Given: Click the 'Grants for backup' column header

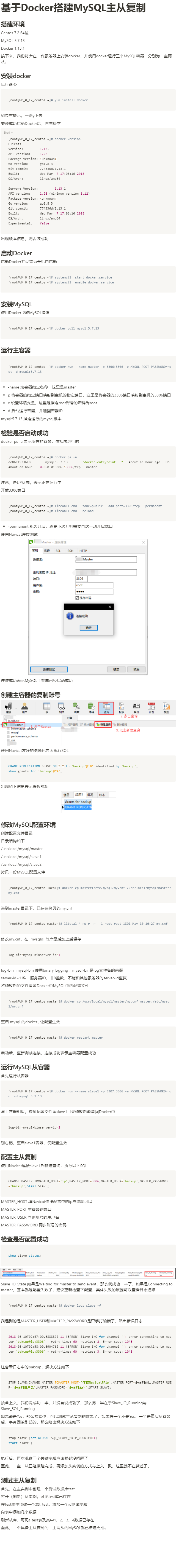Looking at the screenshot, I should (78, 802).
